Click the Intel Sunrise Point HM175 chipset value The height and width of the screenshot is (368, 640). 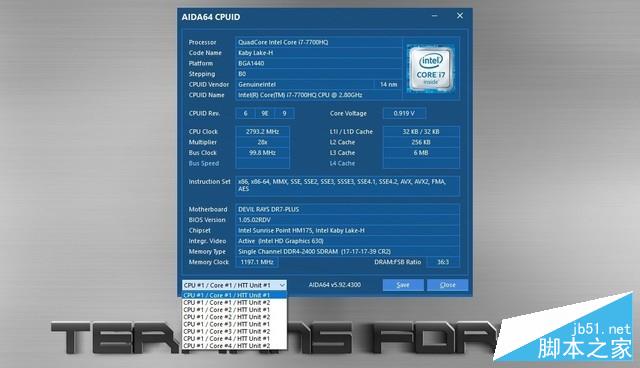tap(347, 231)
